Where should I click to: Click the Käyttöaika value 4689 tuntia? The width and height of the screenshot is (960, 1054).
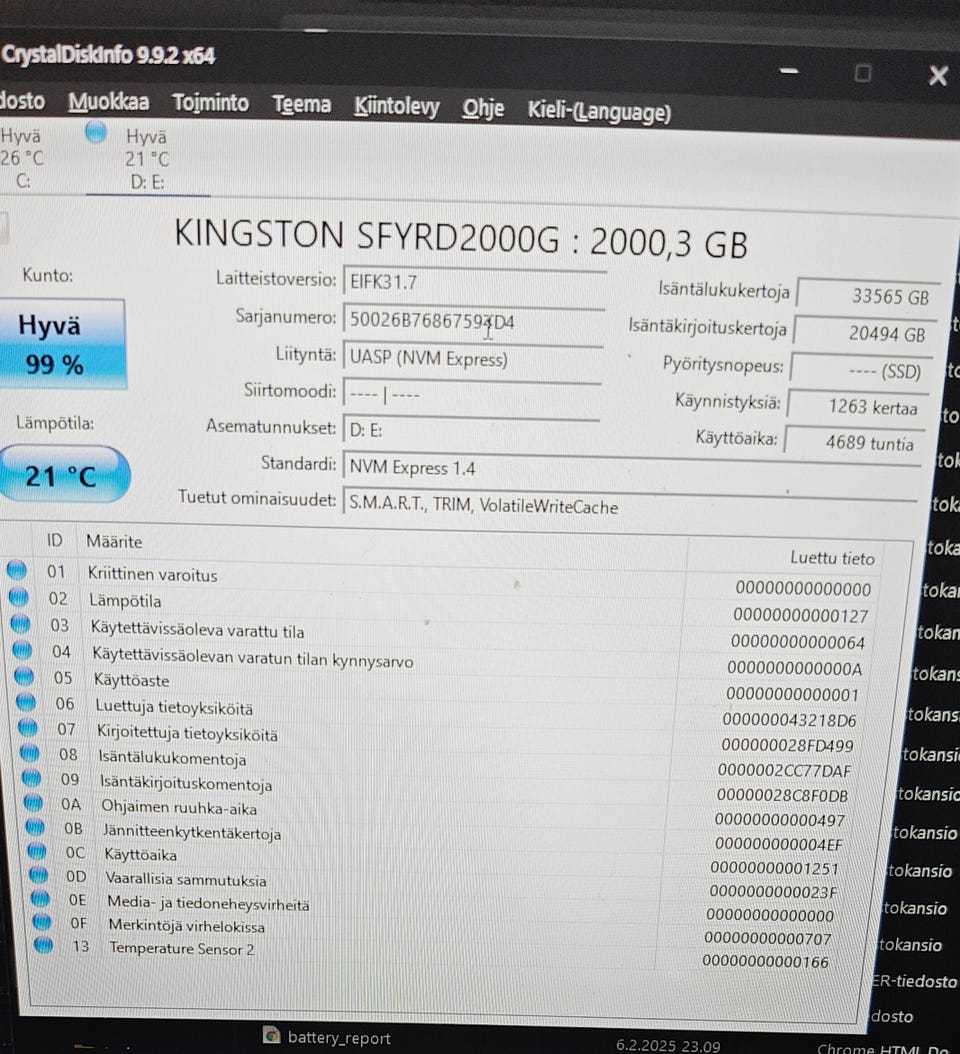coord(855,442)
